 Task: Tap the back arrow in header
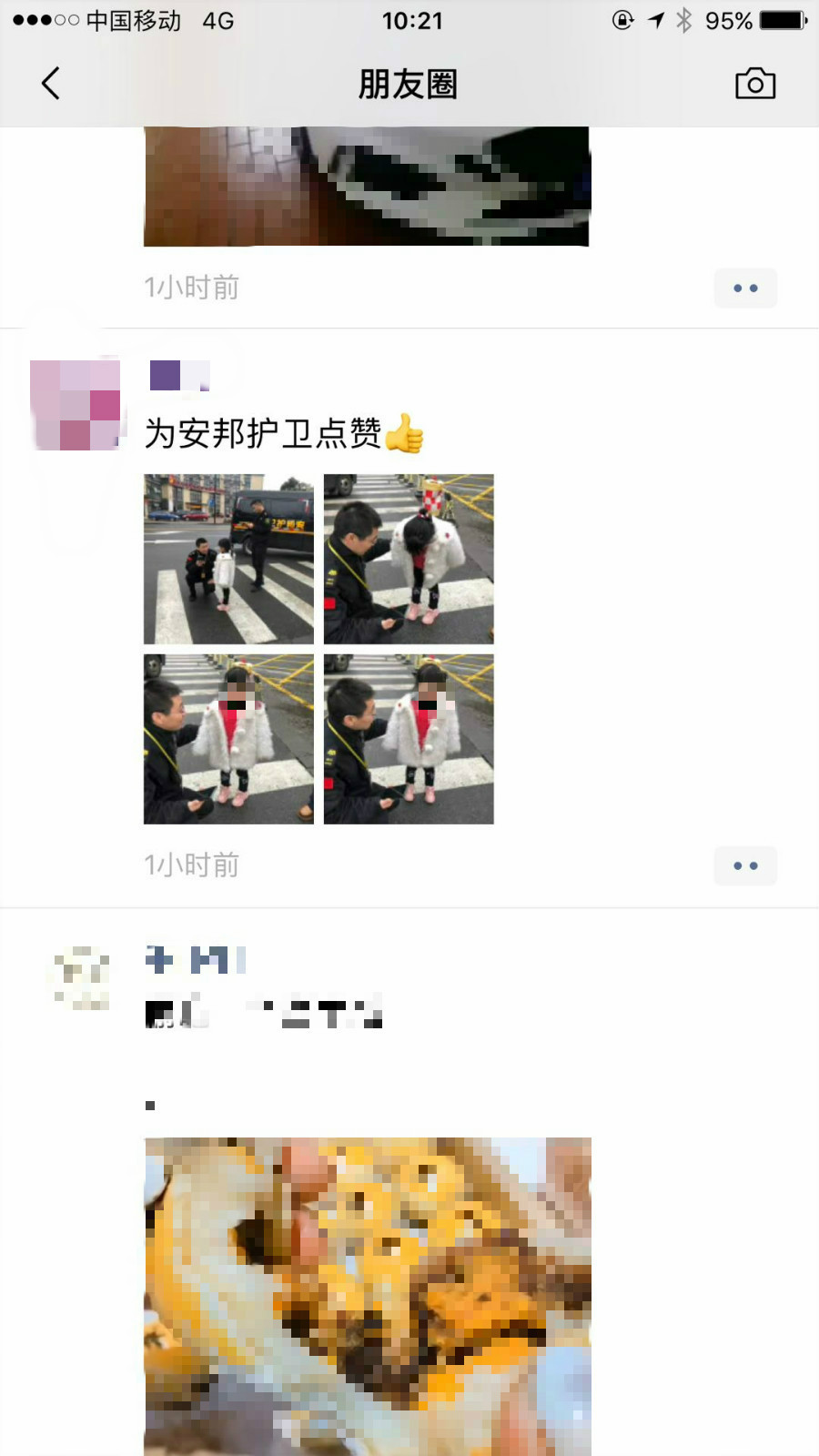coord(51,83)
